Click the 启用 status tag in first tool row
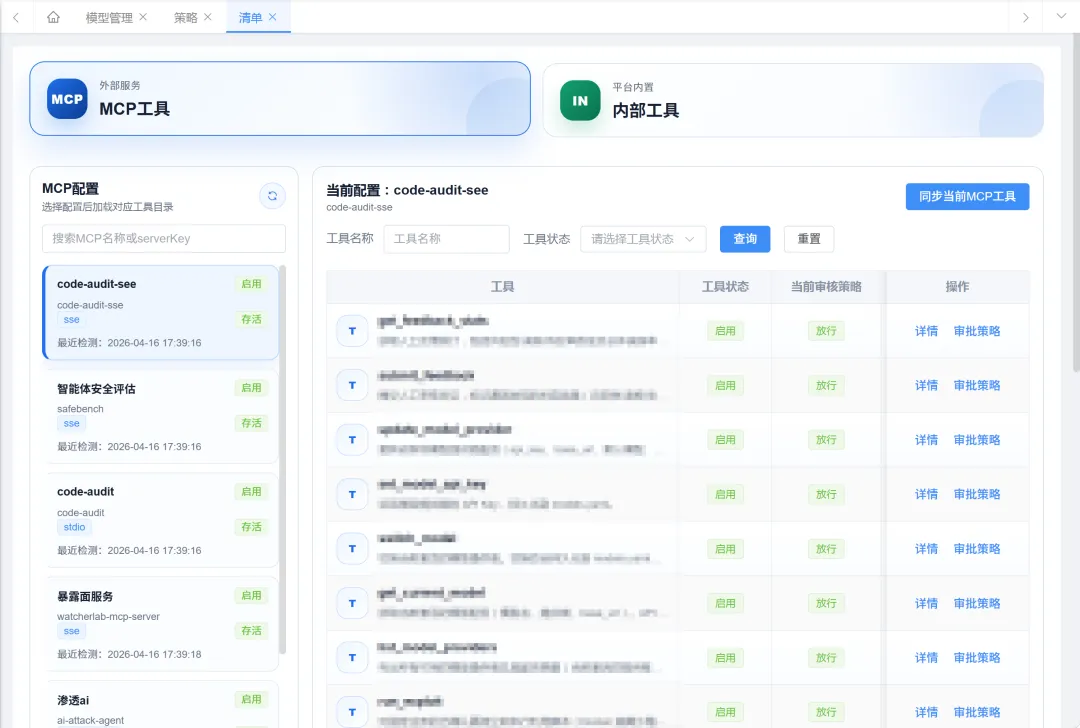 (x=725, y=331)
